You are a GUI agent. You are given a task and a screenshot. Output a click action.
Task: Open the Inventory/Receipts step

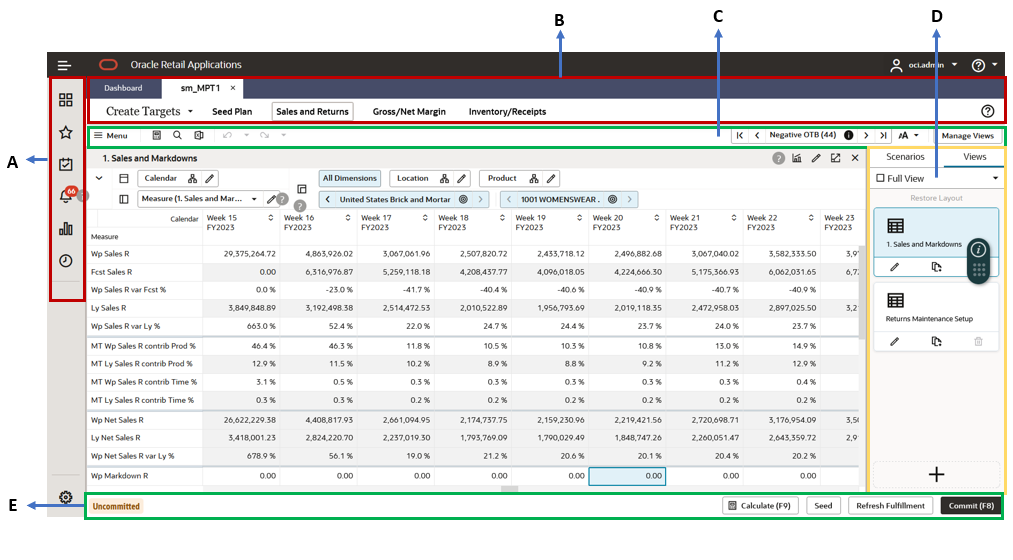[507, 112]
